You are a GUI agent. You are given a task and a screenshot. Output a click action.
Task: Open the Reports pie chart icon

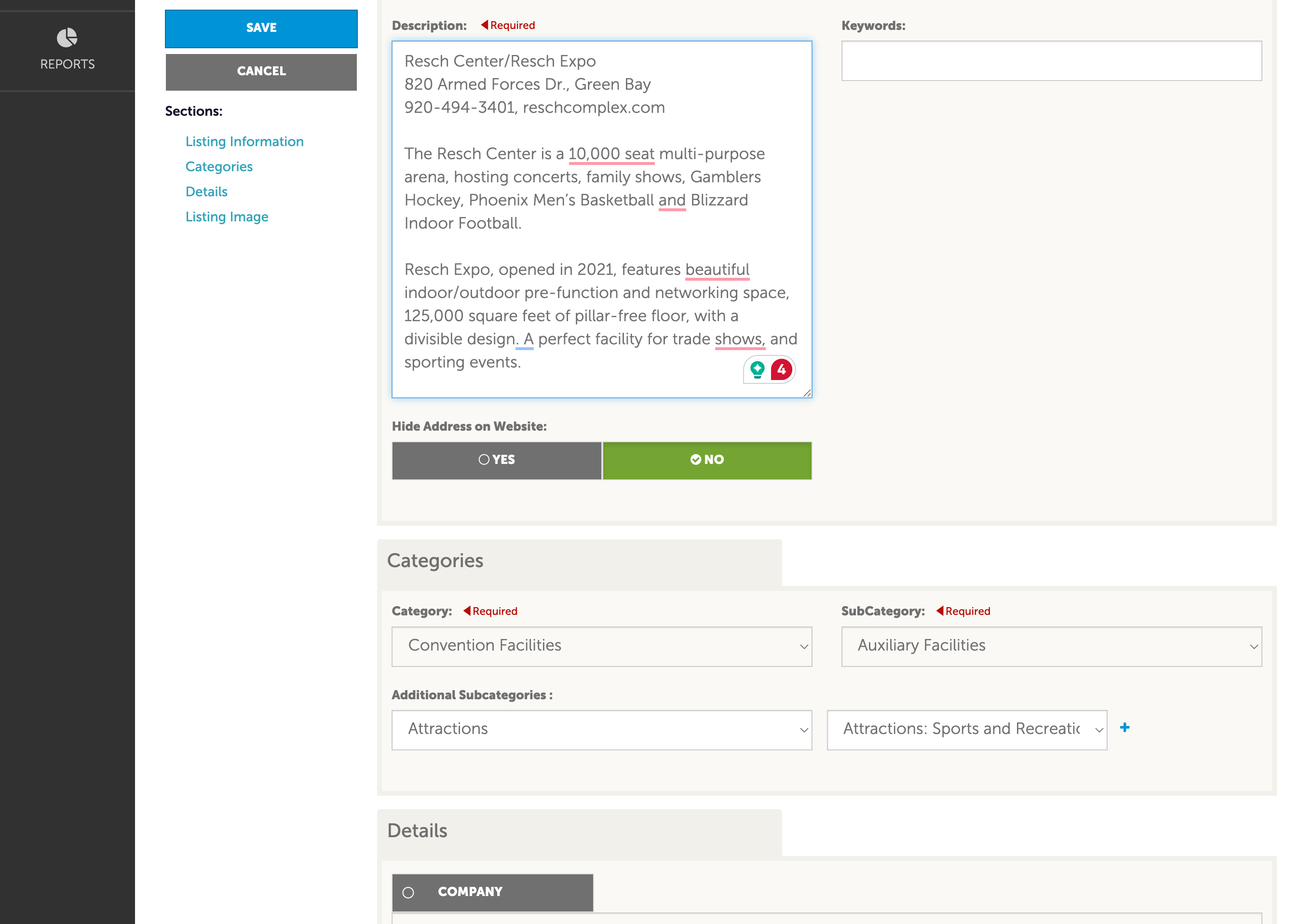coord(67,38)
